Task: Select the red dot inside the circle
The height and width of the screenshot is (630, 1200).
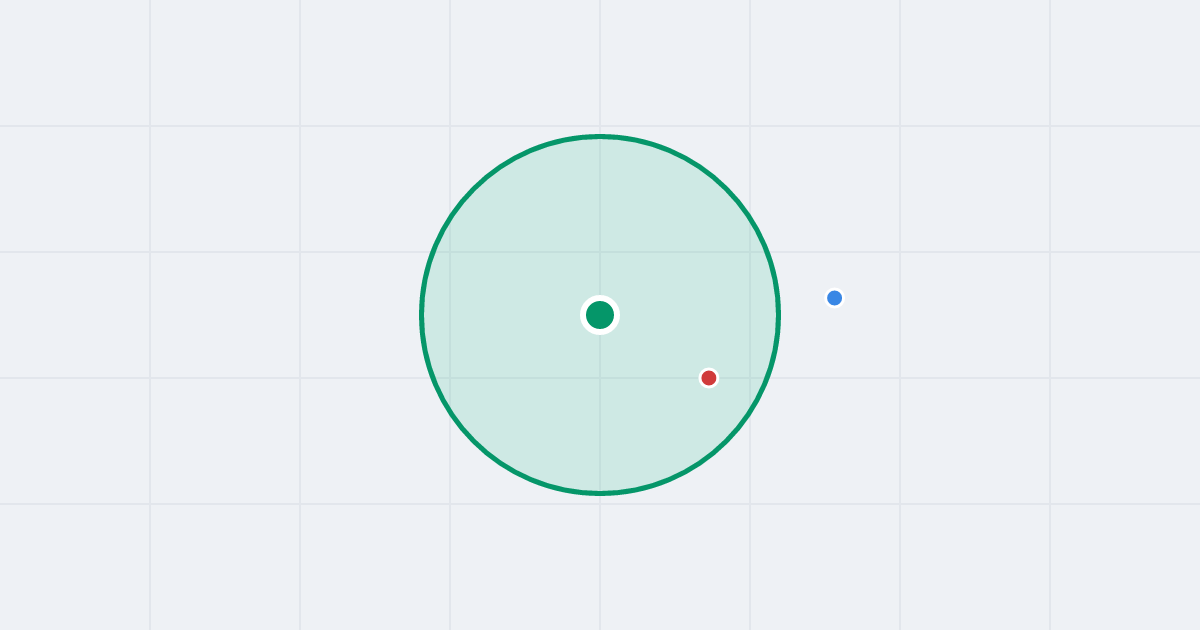Action: coord(709,378)
